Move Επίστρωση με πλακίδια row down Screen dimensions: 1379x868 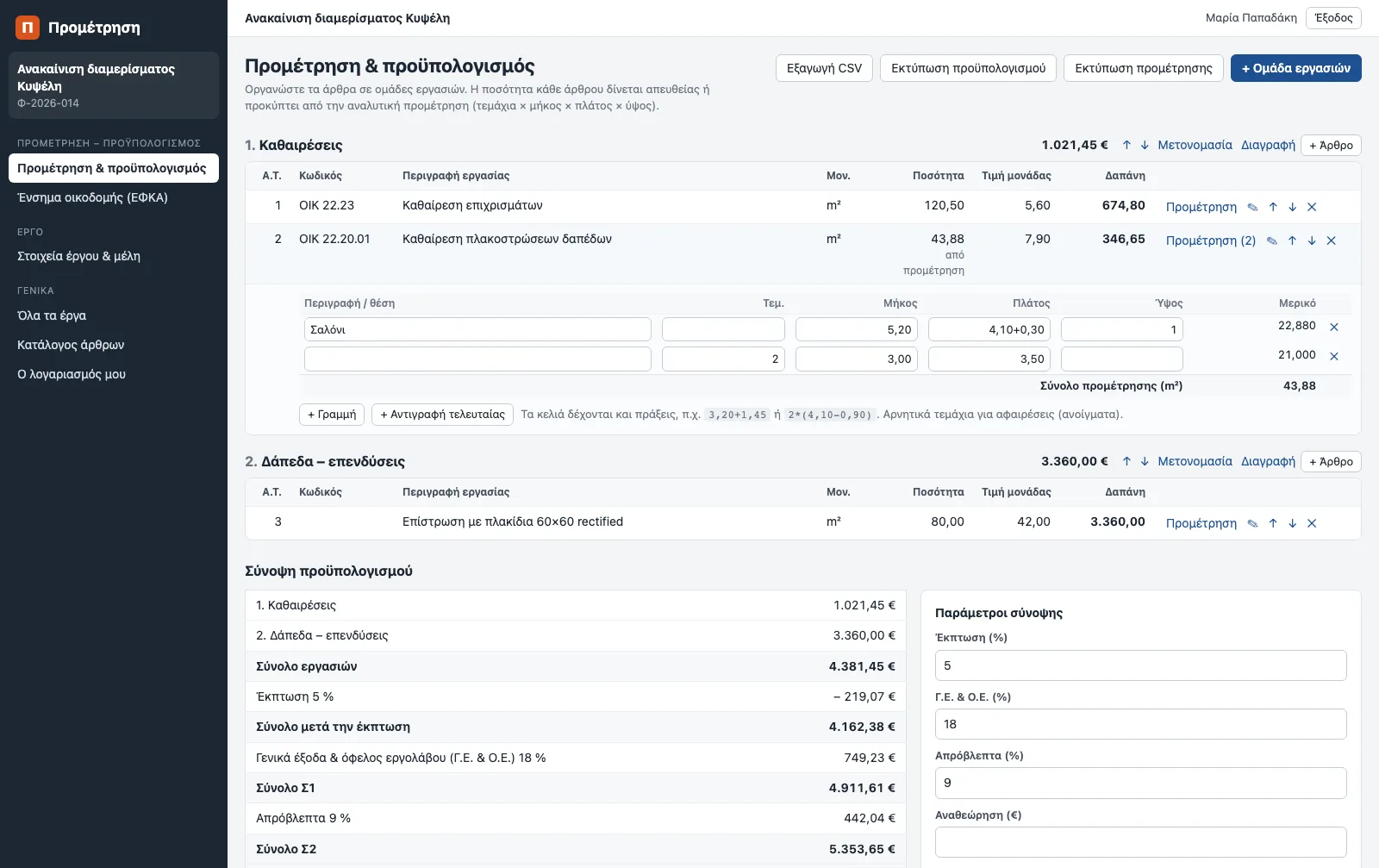pos(1293,523)
